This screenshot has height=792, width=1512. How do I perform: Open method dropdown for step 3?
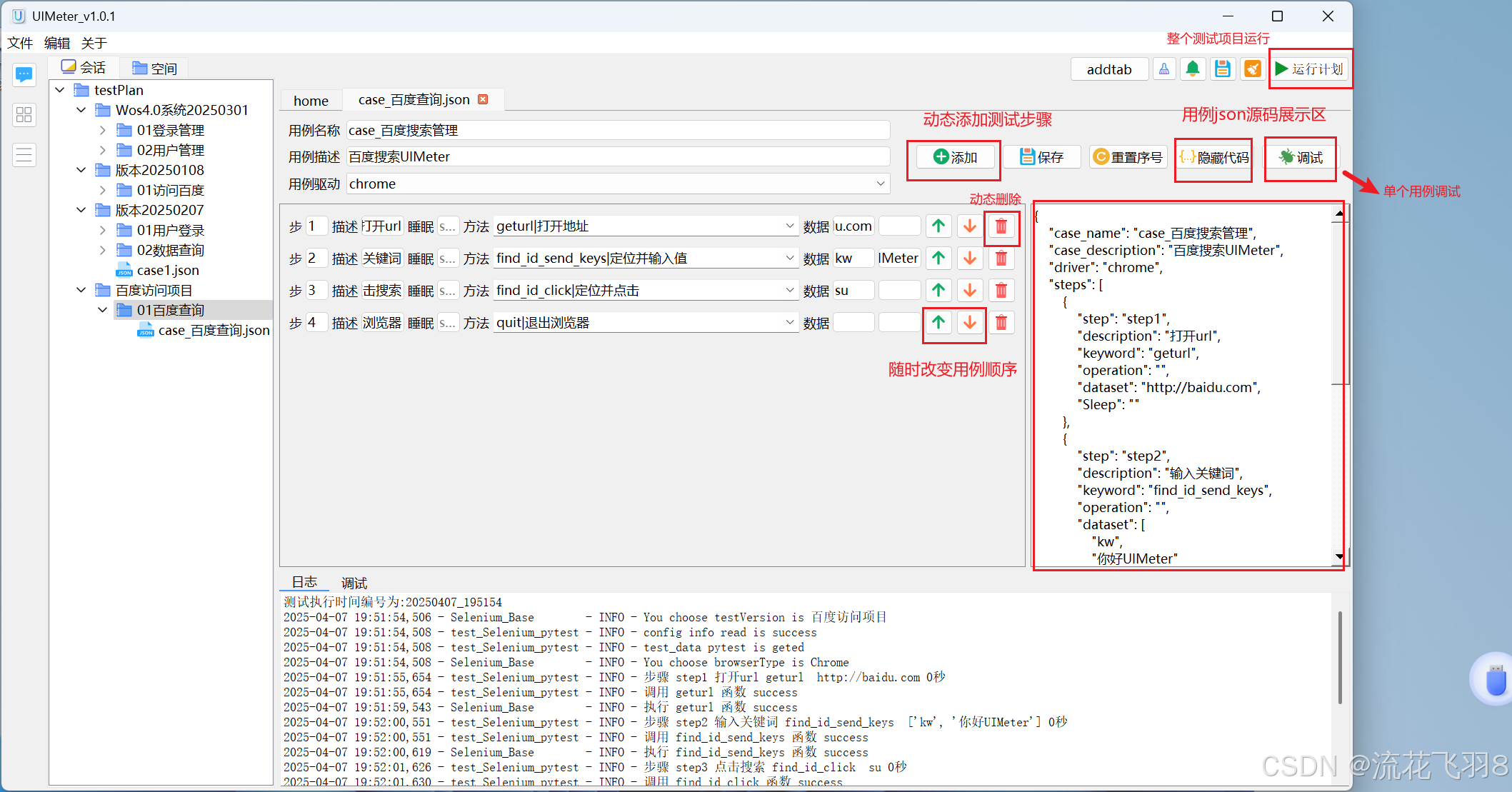pos(789,291)
